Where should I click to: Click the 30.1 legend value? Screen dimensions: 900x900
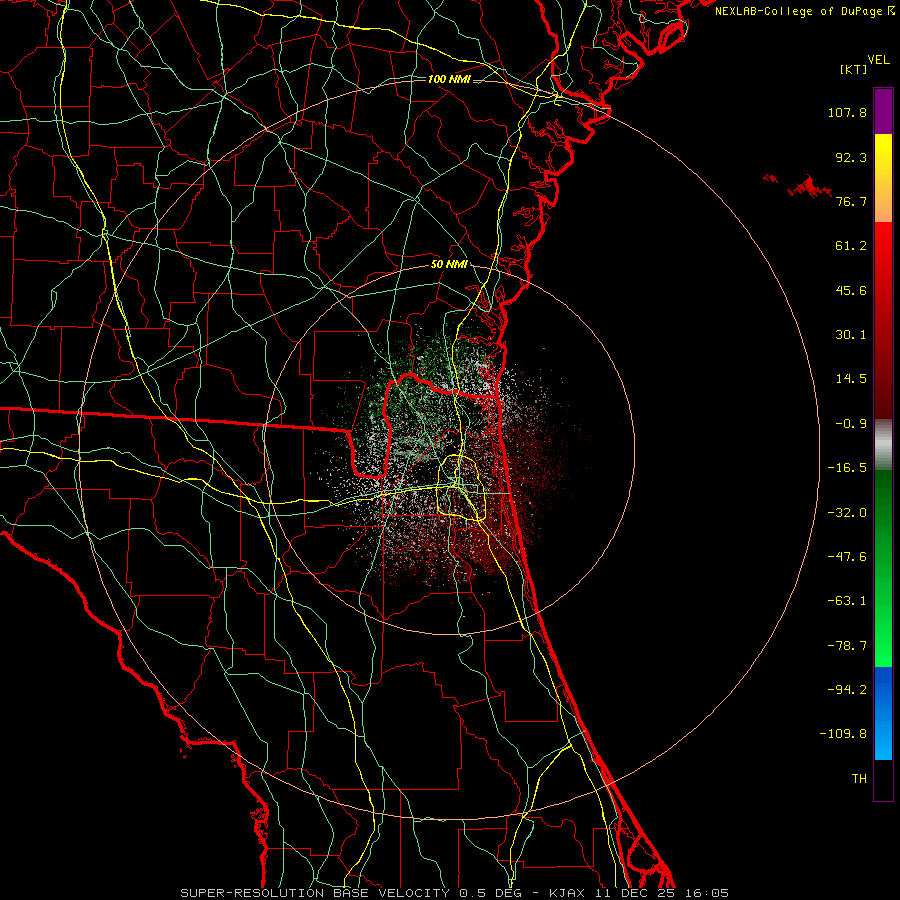[851, 335]
